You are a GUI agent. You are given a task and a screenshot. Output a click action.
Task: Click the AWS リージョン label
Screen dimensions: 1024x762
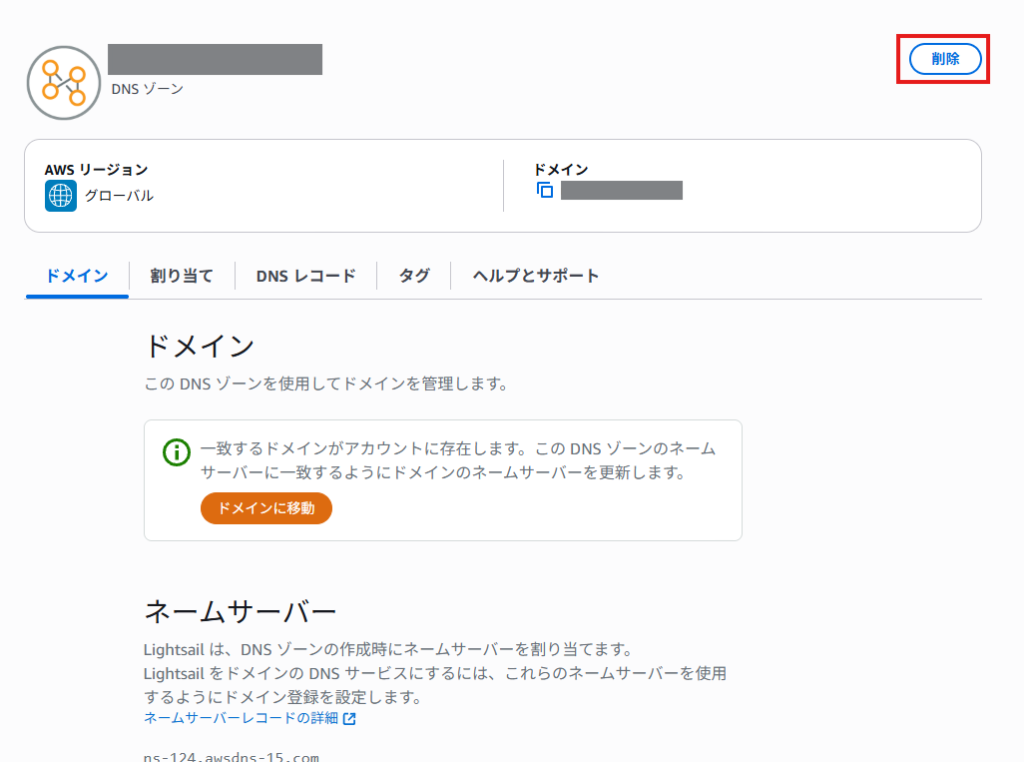click(x=97, y=170)
